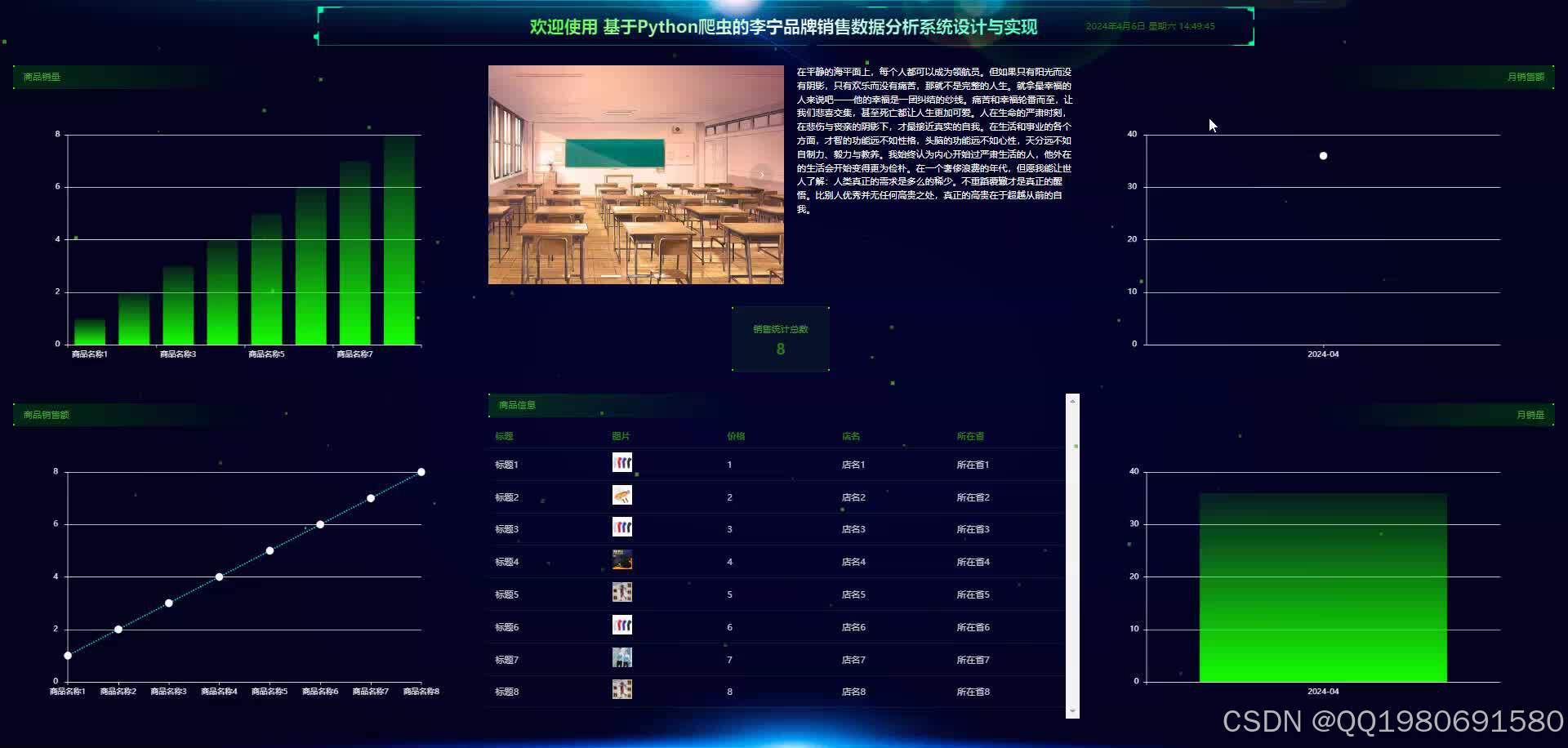Click the date and time display in the header

pos(1150,26)
